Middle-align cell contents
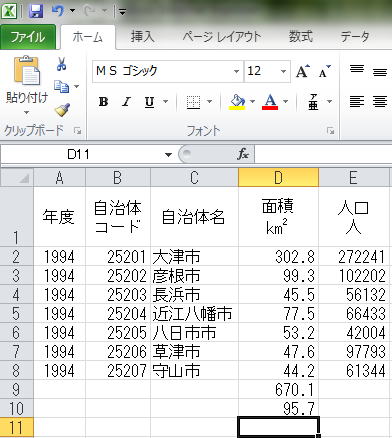 tap(380, 72)
